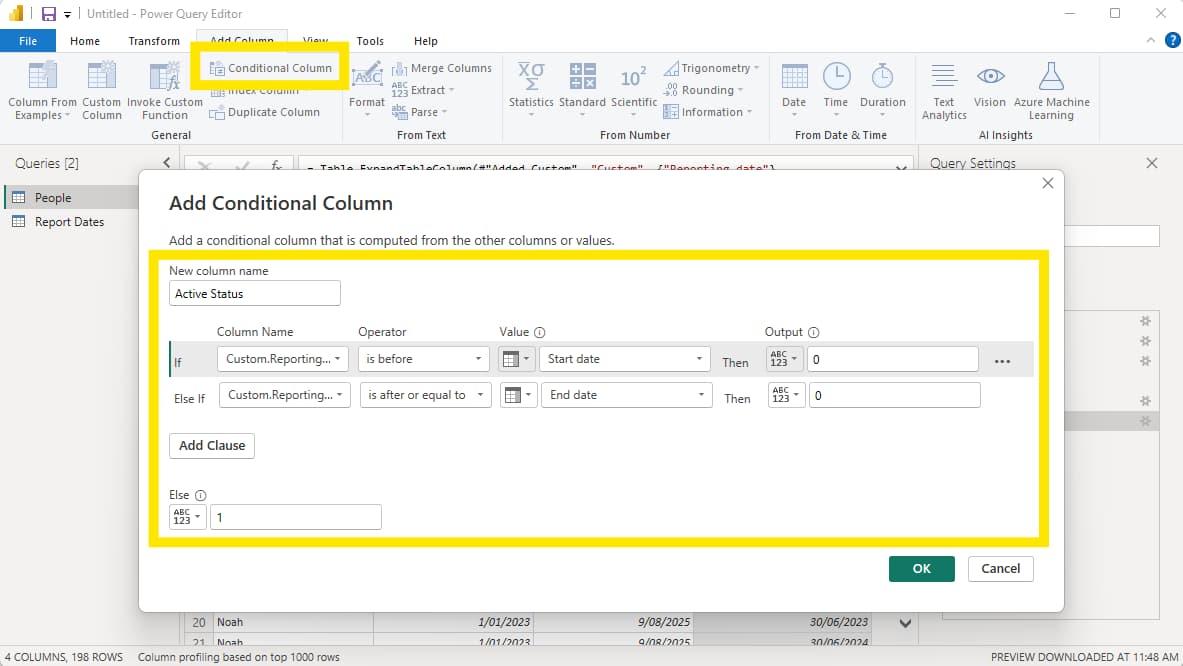
Task: Change the Else output data type selector
Action: pyautogui.click(x=187, y=517)
